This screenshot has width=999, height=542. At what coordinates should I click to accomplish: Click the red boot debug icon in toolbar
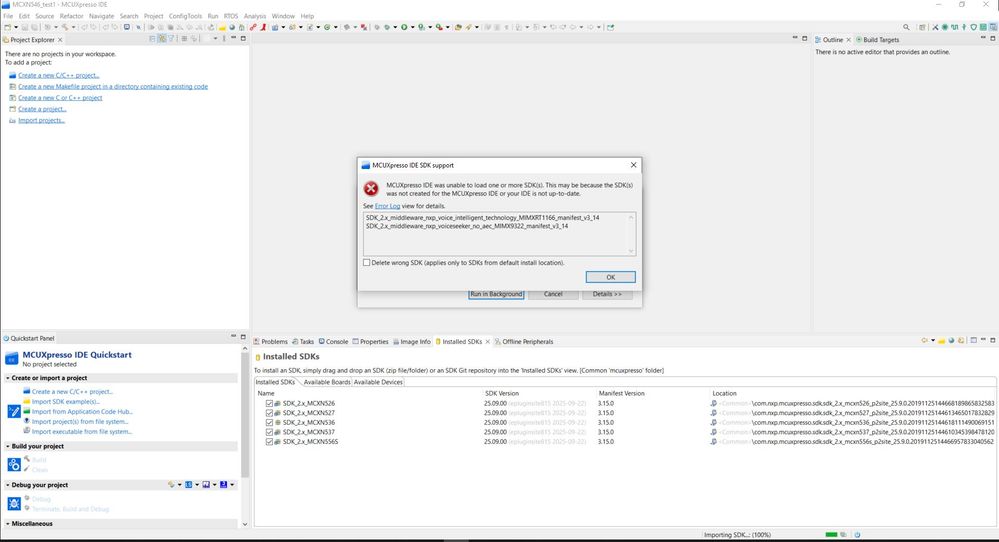[263, 27]
